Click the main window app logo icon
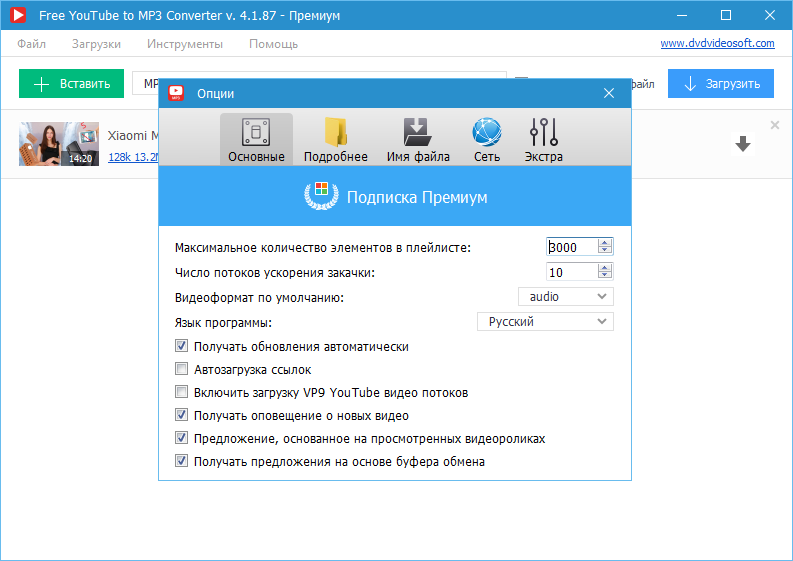Image resolution: width=793 pixels, height=561 pixels. coord(18,15)
